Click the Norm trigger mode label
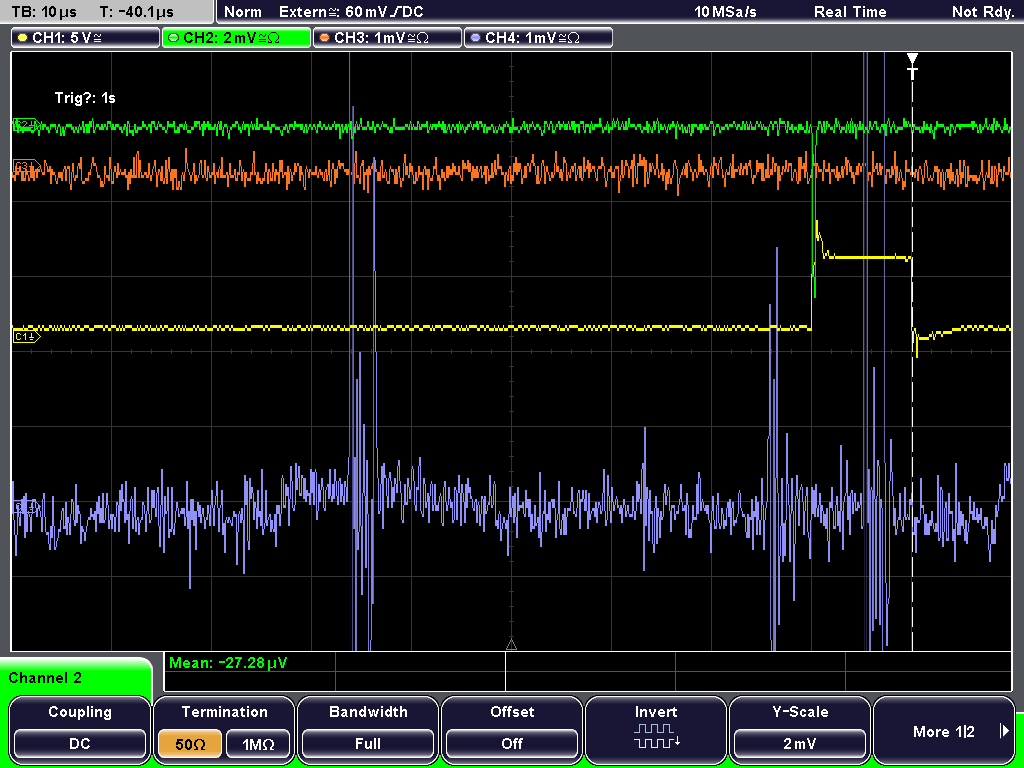Image resolution: width=1024 pixels, height=768 pixels. (242, 12)
